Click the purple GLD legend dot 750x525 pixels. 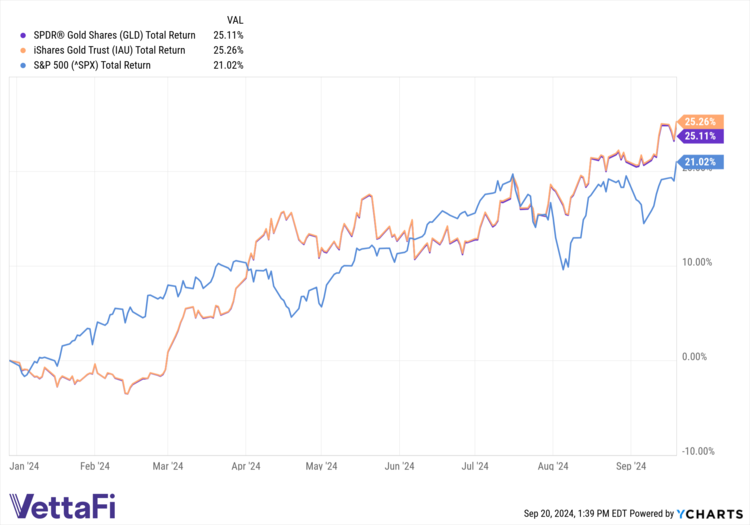tap(22, 34)
